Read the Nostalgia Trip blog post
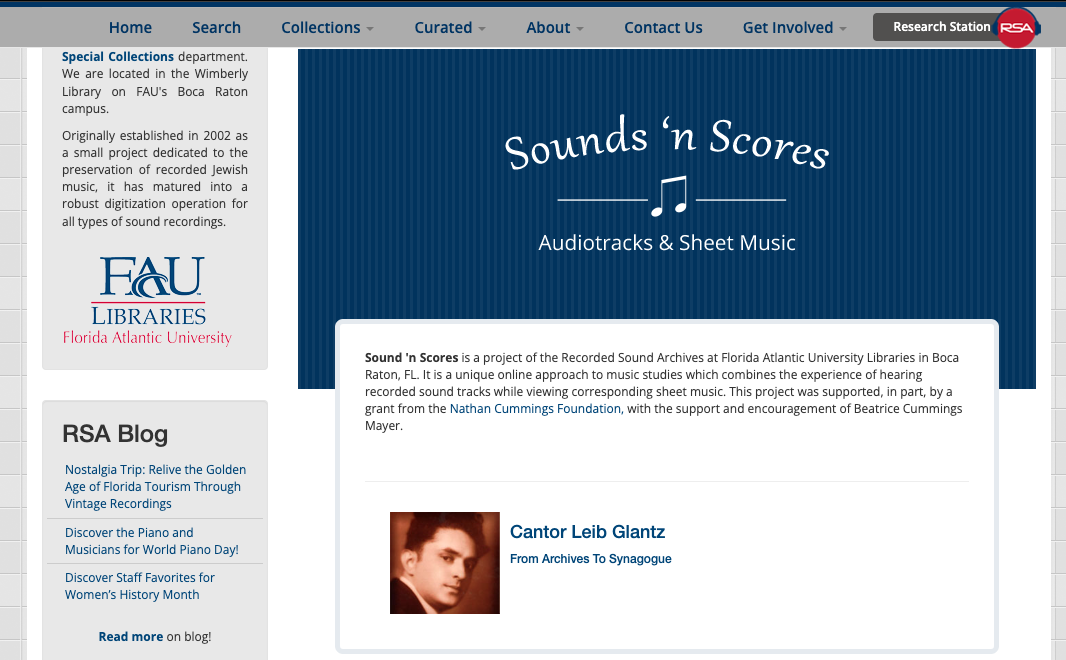Image resolution: width=1066 pixels, height=660 pixels. (x=155, y=486)
